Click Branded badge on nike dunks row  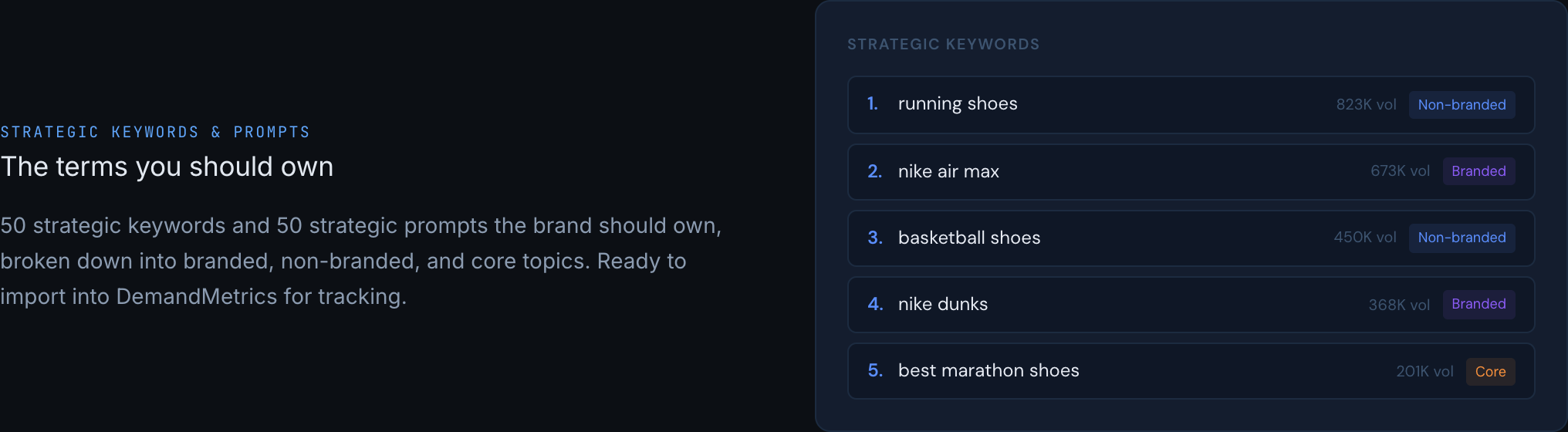pos(1478,304)
